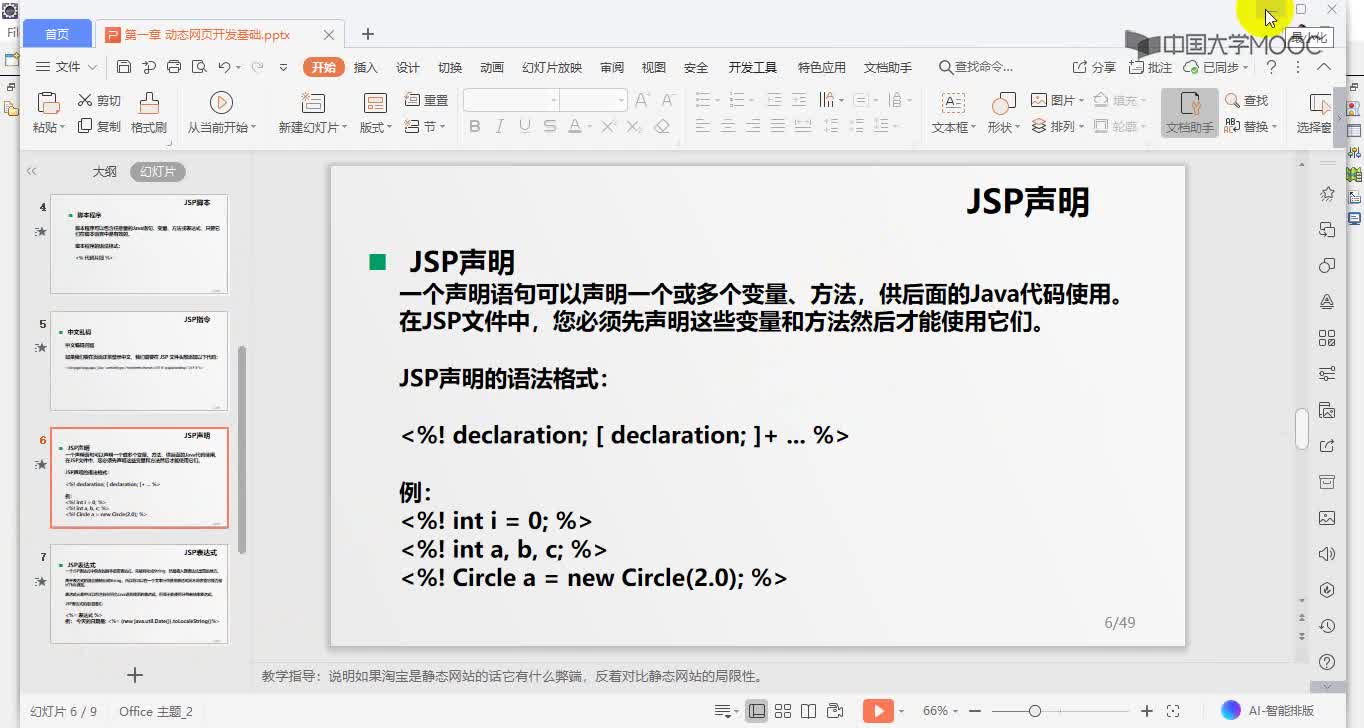Open the Picture (图片) dropdown
Screen dimensions: 1364x728
[x=1058, y=100]
